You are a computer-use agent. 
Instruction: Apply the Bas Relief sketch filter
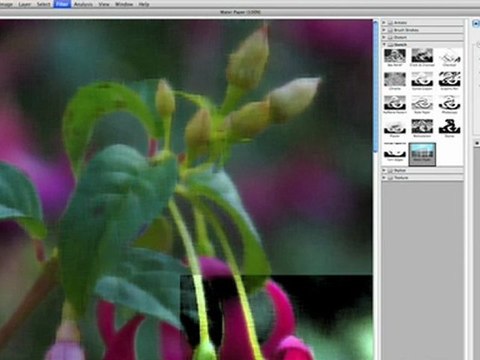[395, 56]
